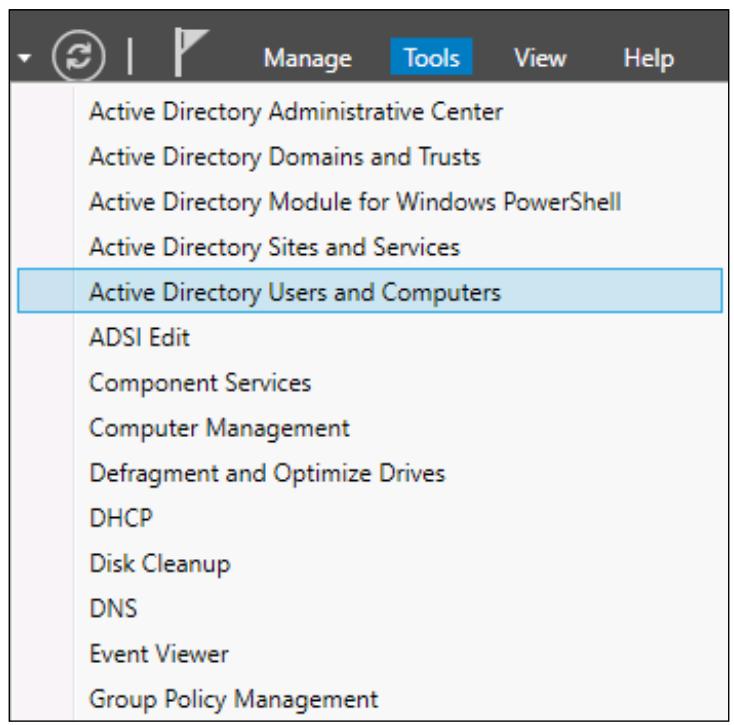Open the Manage menu

pyautogui.click(x=308, y=58)
